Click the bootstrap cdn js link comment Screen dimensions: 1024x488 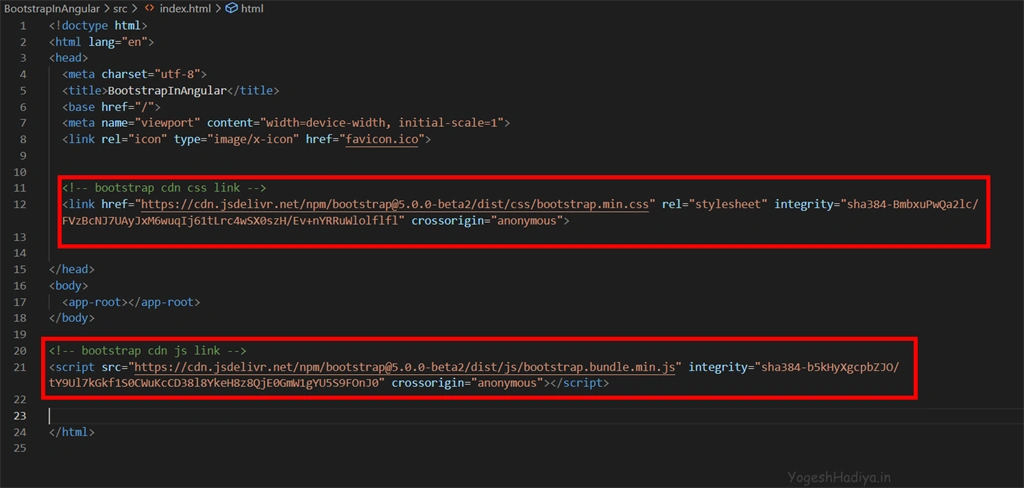[x=148, y=351]
